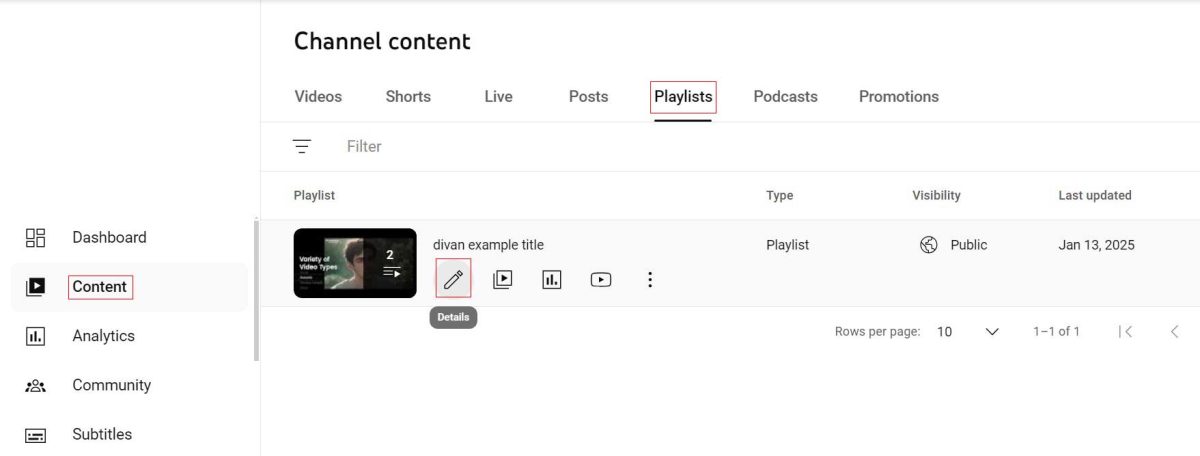Click the Filter input field
This screenshot has width=1200, height=456.
pos(364,146)
